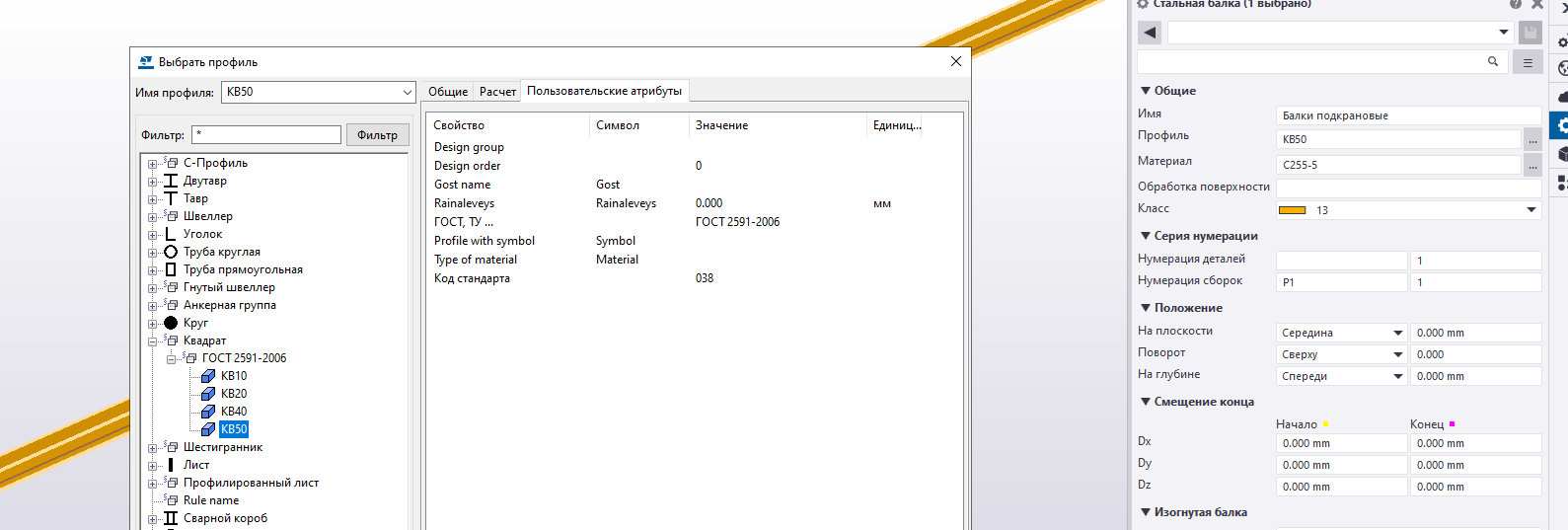
Task: Collapse the Смещение конца section
Action: pos(1146,402)
